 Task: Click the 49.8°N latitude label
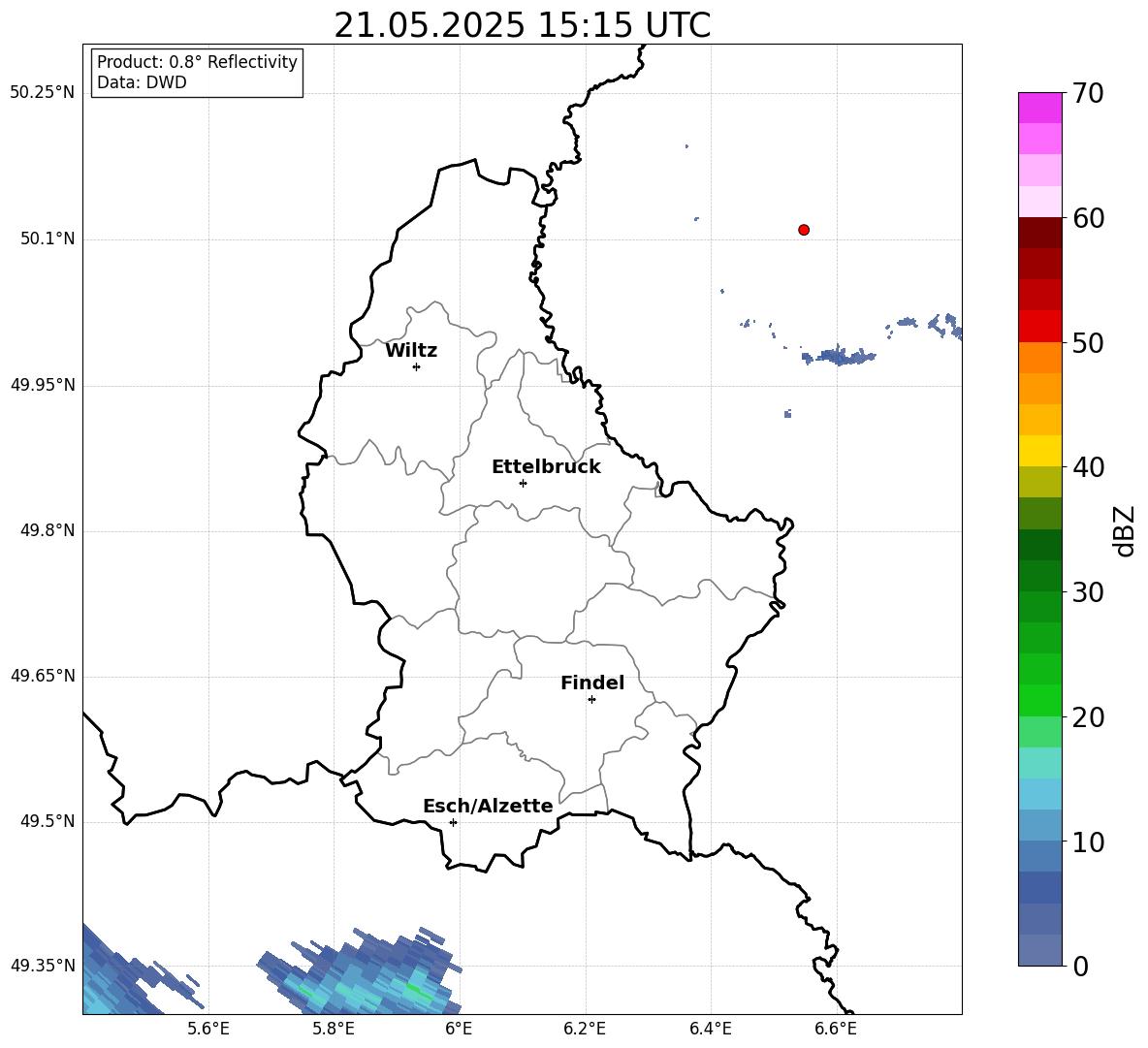coord(48,530)
